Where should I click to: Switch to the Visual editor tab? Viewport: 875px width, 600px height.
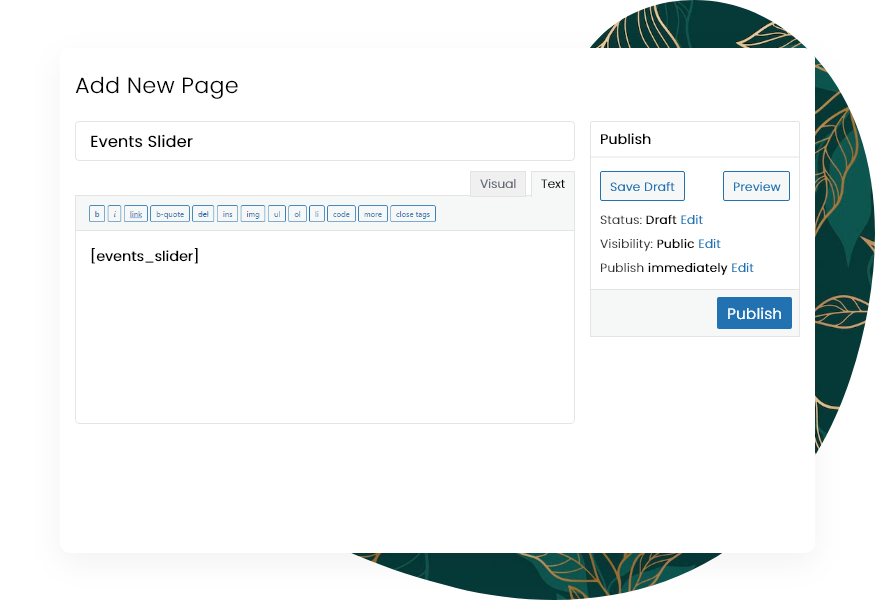(497, 183)
